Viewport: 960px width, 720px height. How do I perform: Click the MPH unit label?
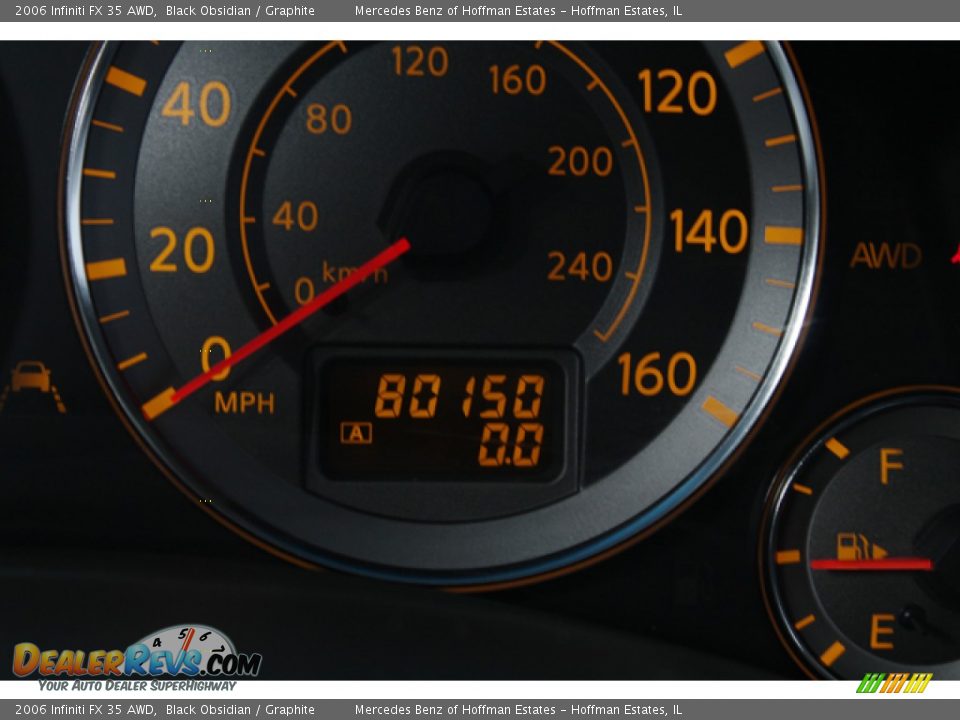point(244,403)
